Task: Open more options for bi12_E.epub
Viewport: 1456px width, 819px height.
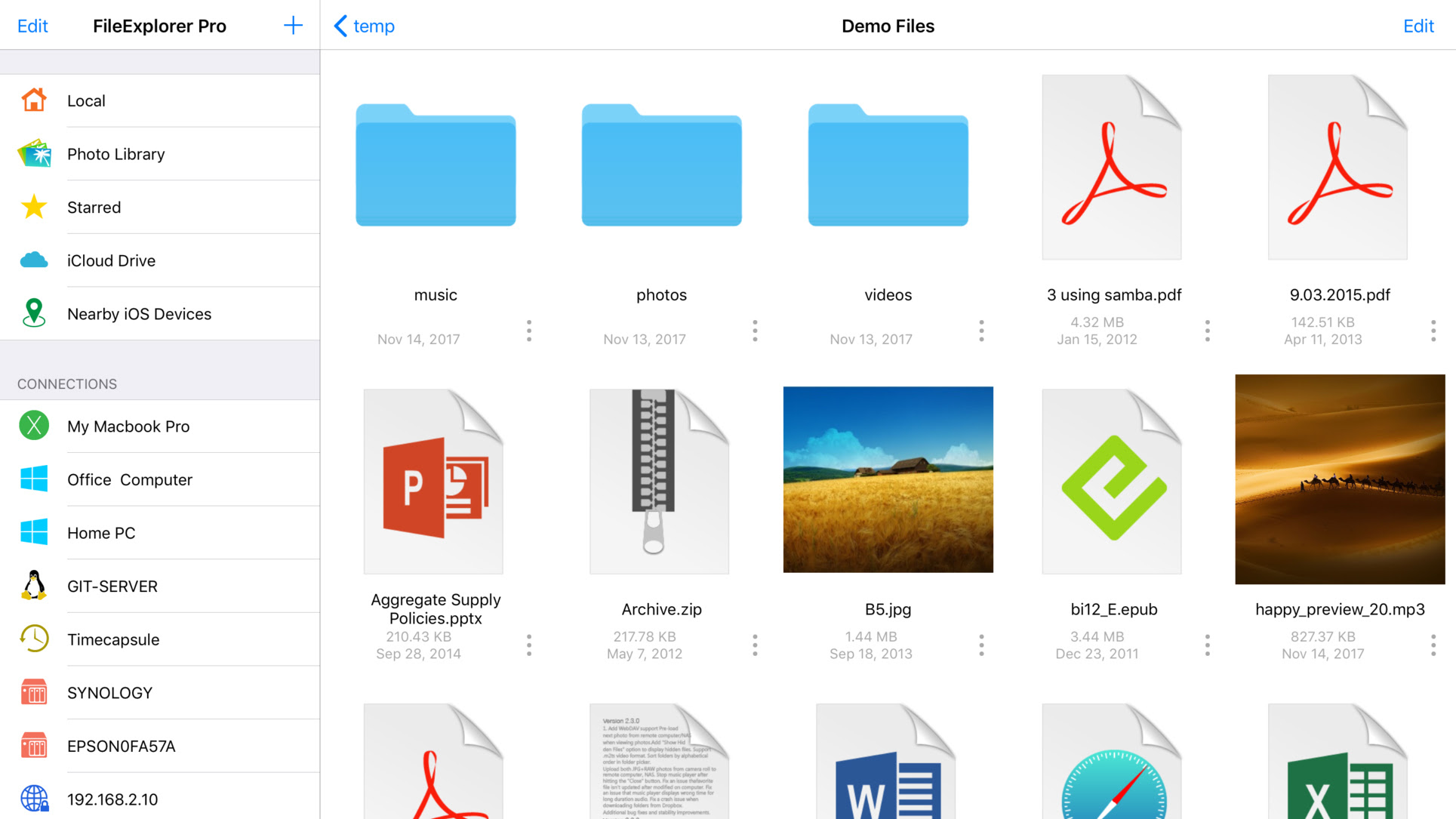Action: pos(1208,645)
